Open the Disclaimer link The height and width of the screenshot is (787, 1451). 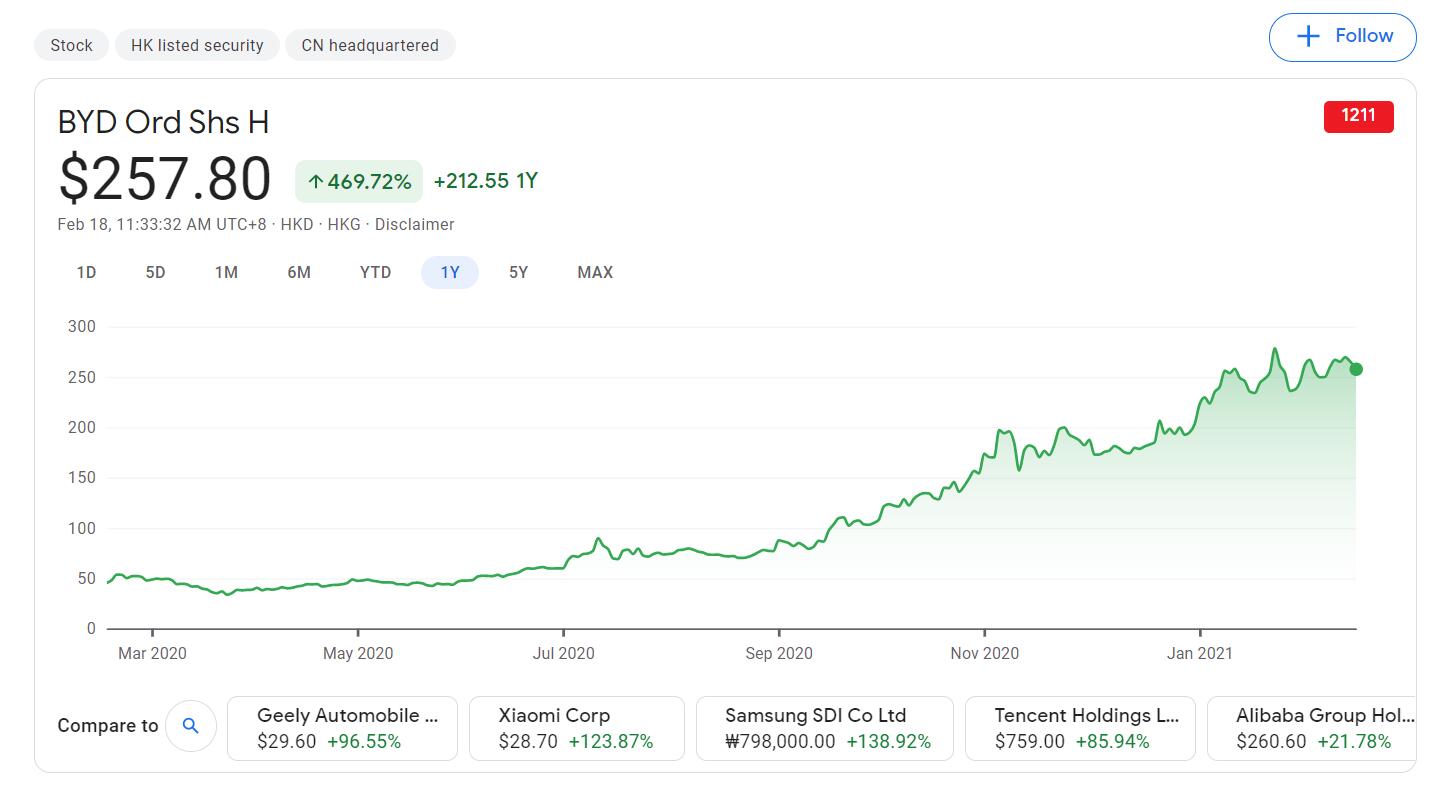[414, 225]
